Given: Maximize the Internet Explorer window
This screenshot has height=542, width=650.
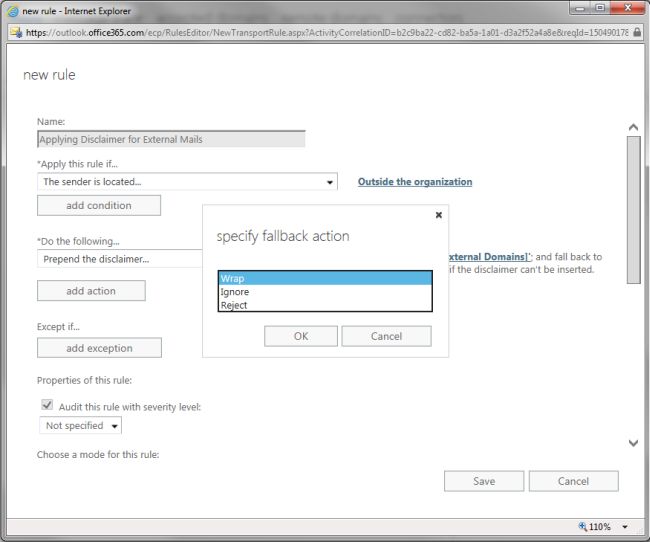Looking at the screenshot, I should [600, 7].
